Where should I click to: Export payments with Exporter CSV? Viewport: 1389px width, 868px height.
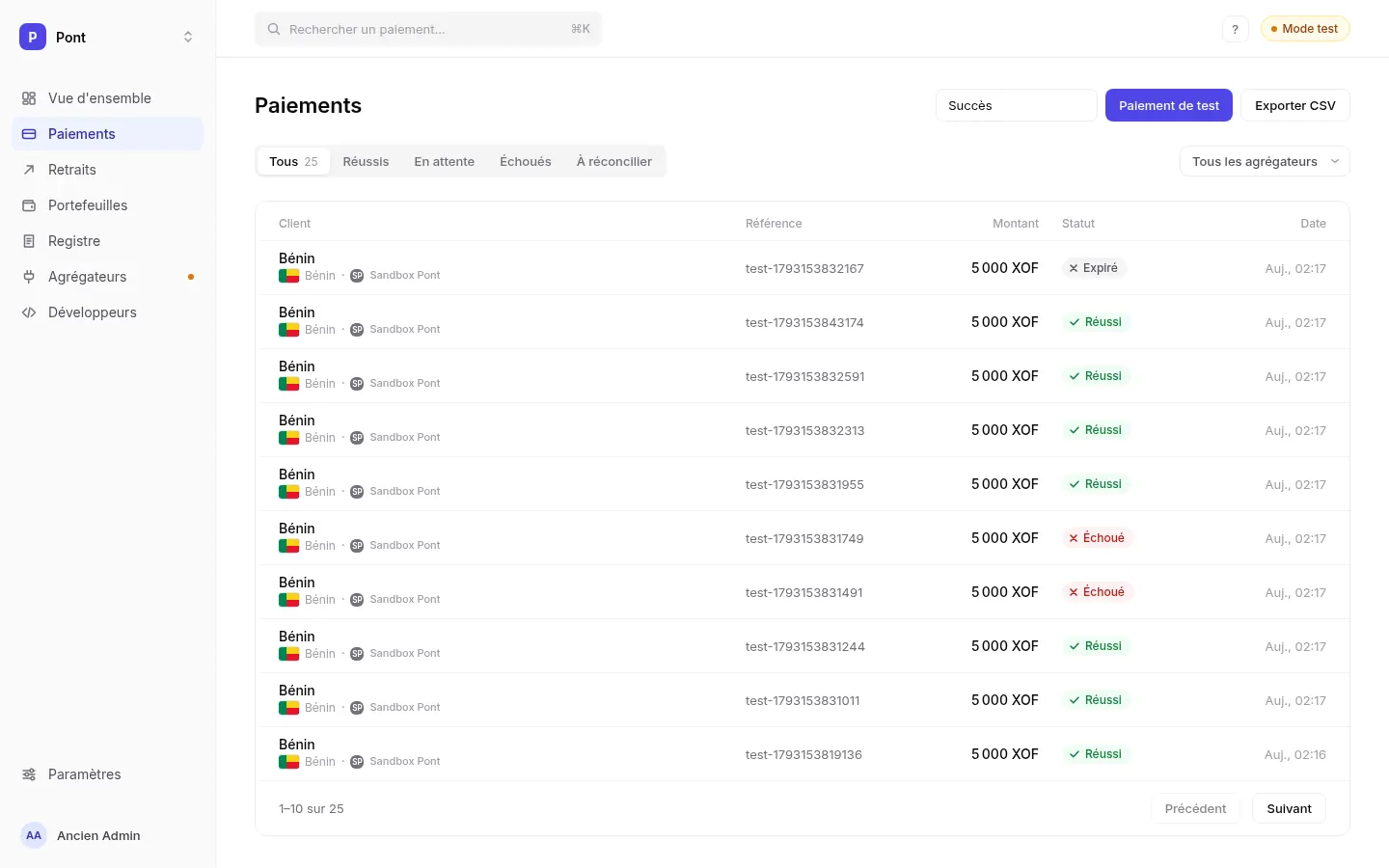pos(1295,105)
